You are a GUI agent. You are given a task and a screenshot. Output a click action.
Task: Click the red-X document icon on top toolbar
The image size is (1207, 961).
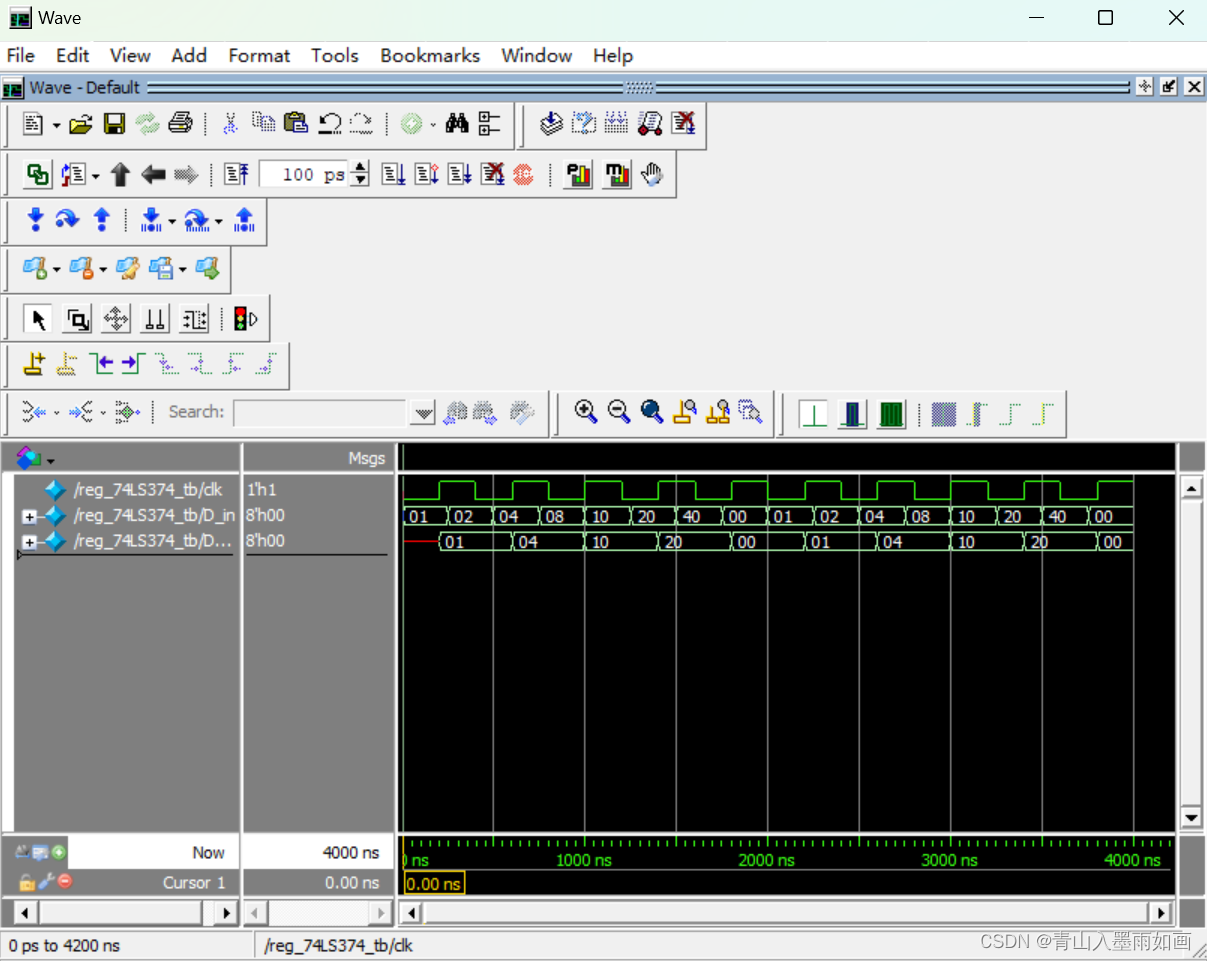click(683, 124)
